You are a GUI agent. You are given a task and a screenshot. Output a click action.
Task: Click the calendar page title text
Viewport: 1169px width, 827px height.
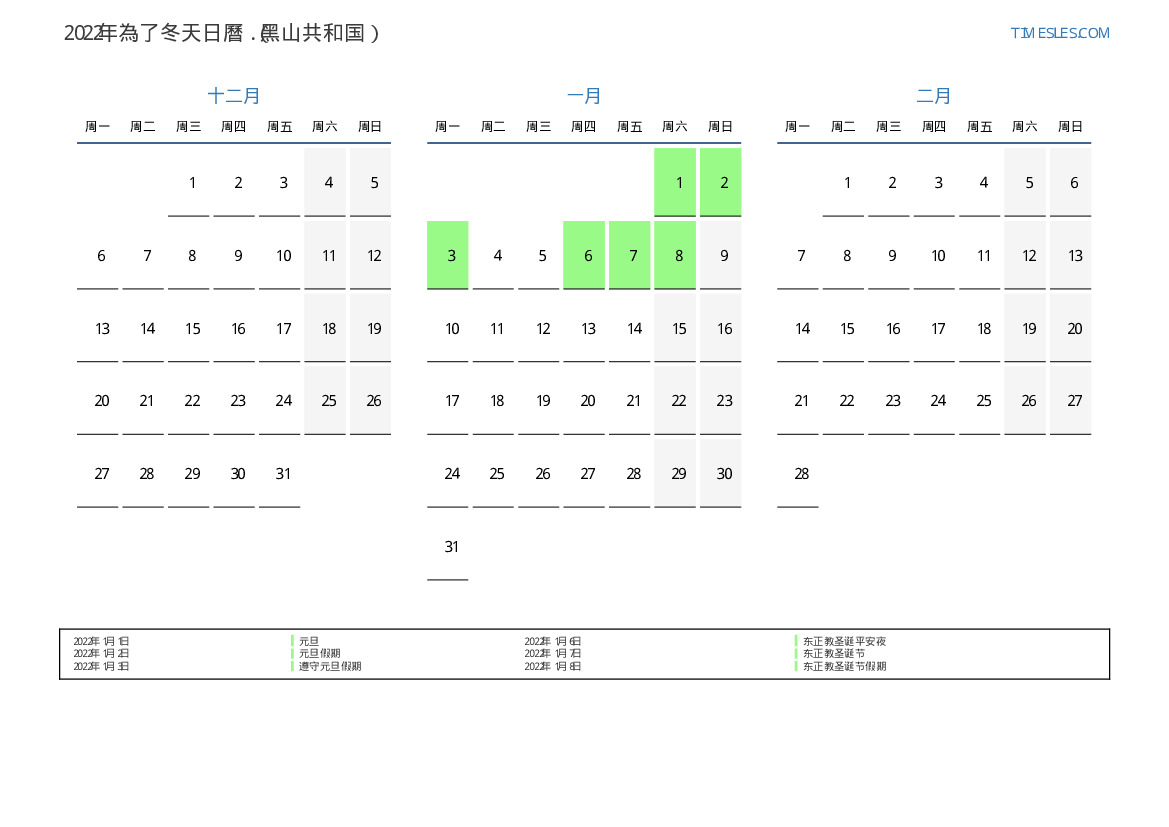222,33
